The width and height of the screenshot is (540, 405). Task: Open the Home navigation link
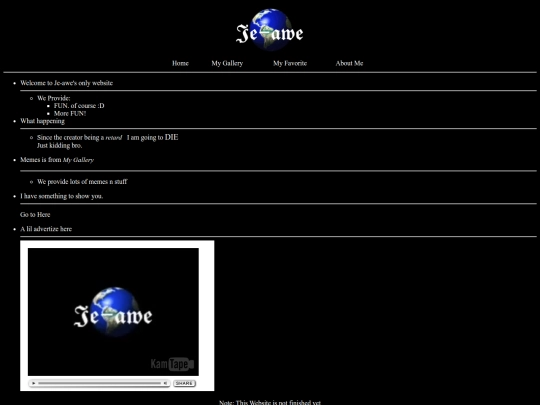[180, 63]
